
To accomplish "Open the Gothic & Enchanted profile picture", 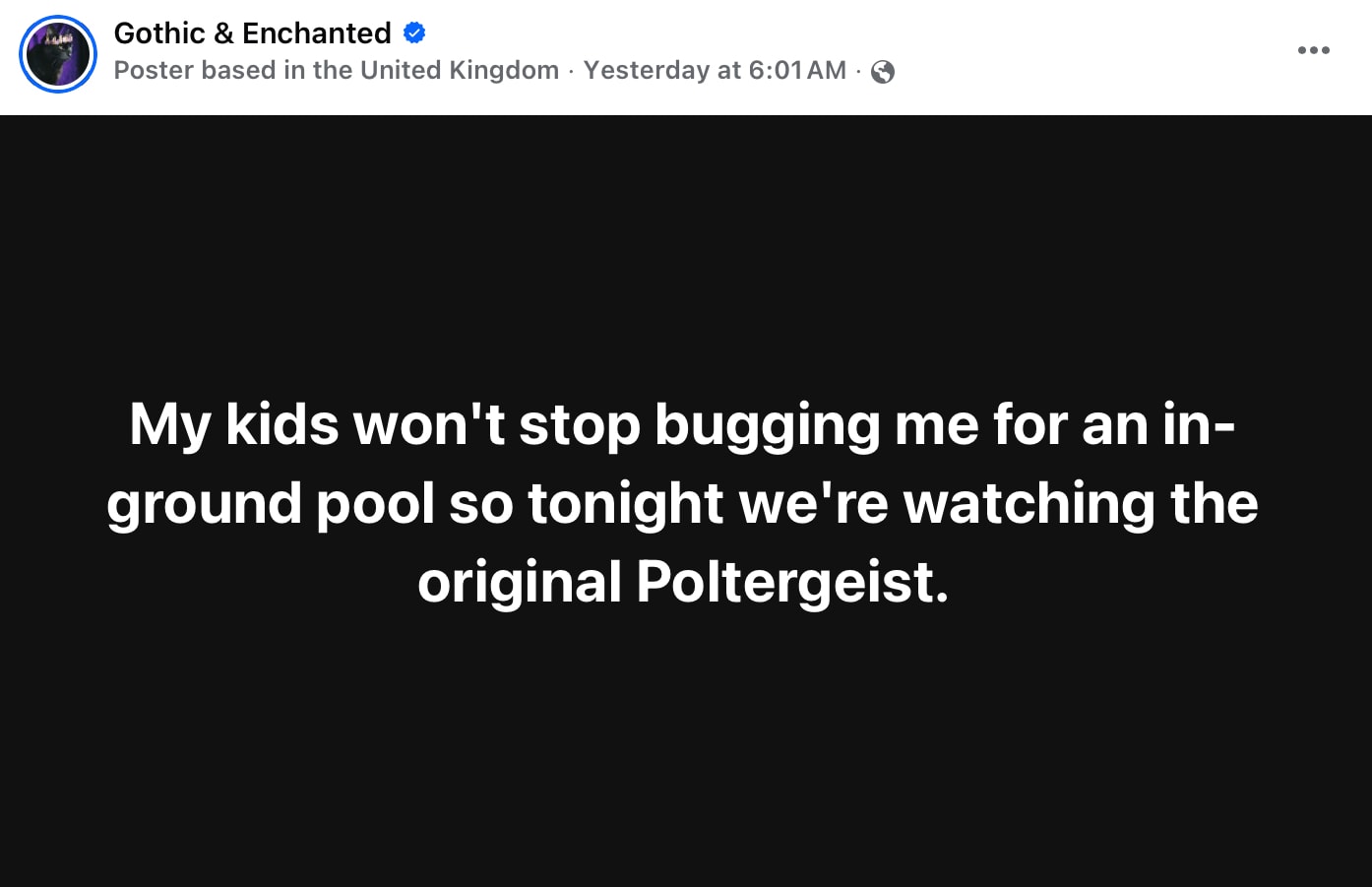I will (x=58, y=54).
